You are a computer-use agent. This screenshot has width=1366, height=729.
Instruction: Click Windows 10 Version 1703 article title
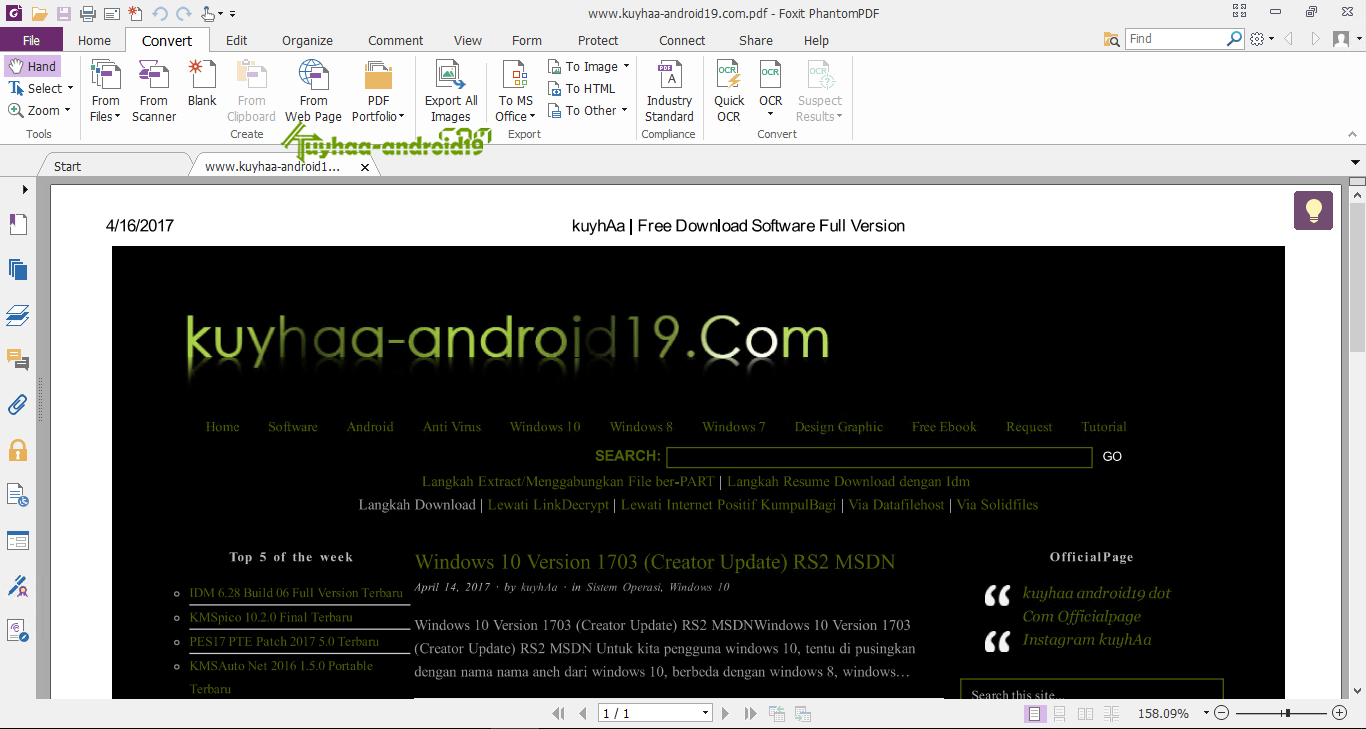[x=655, y=562]
